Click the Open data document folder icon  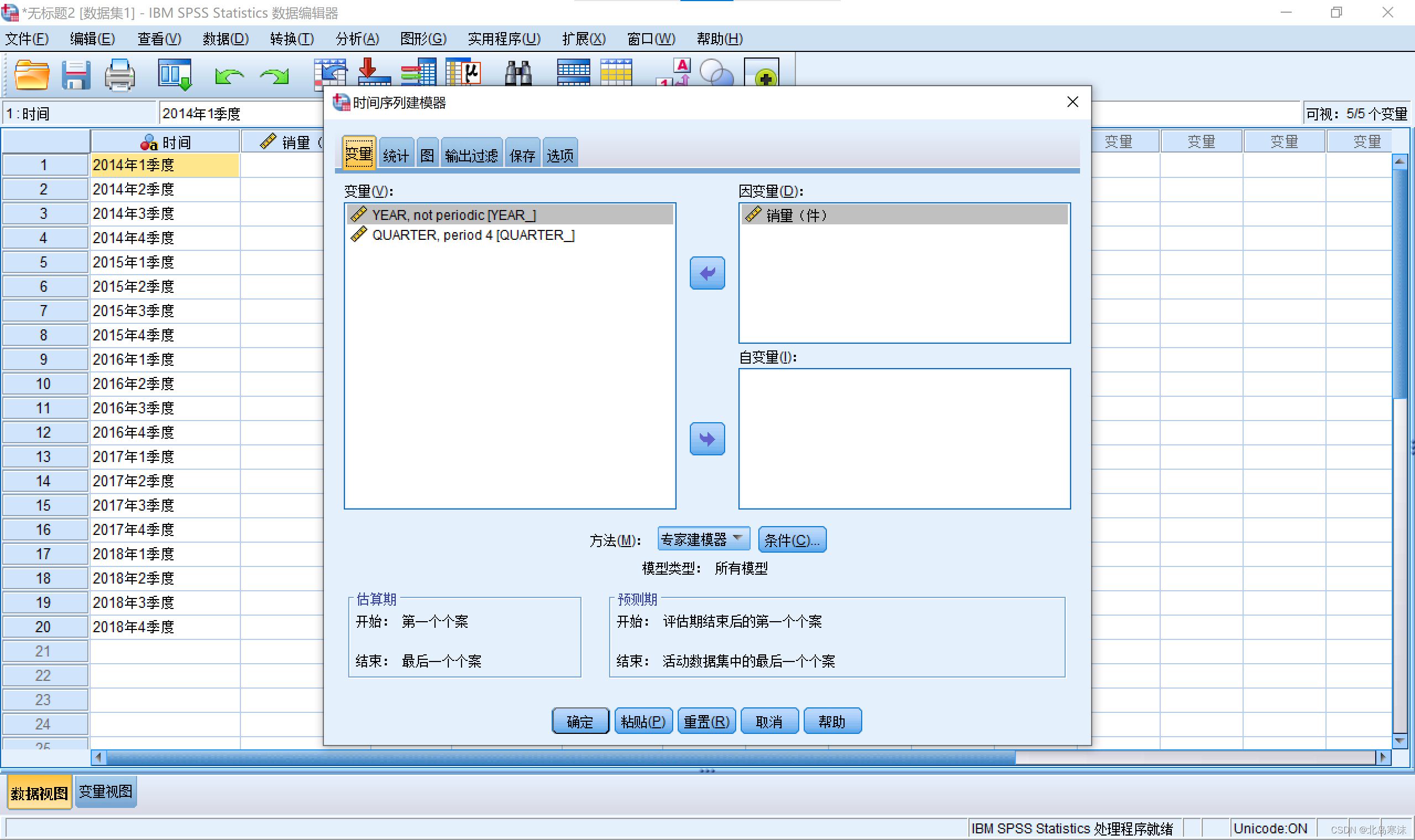click(32, 75)
